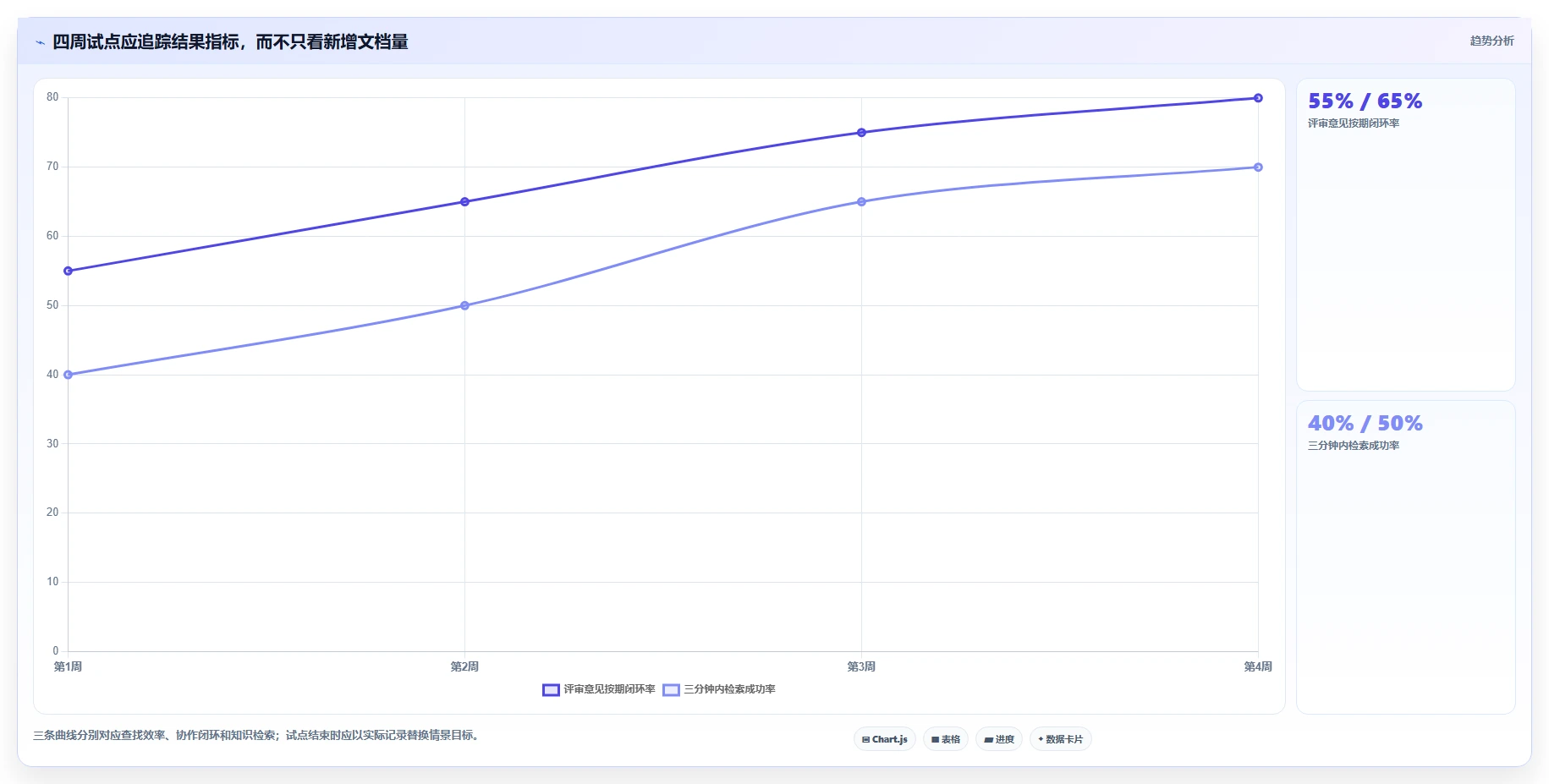Click the Chart.js chip
This screenshot has height=784, width=1549.
coord(884,739)
